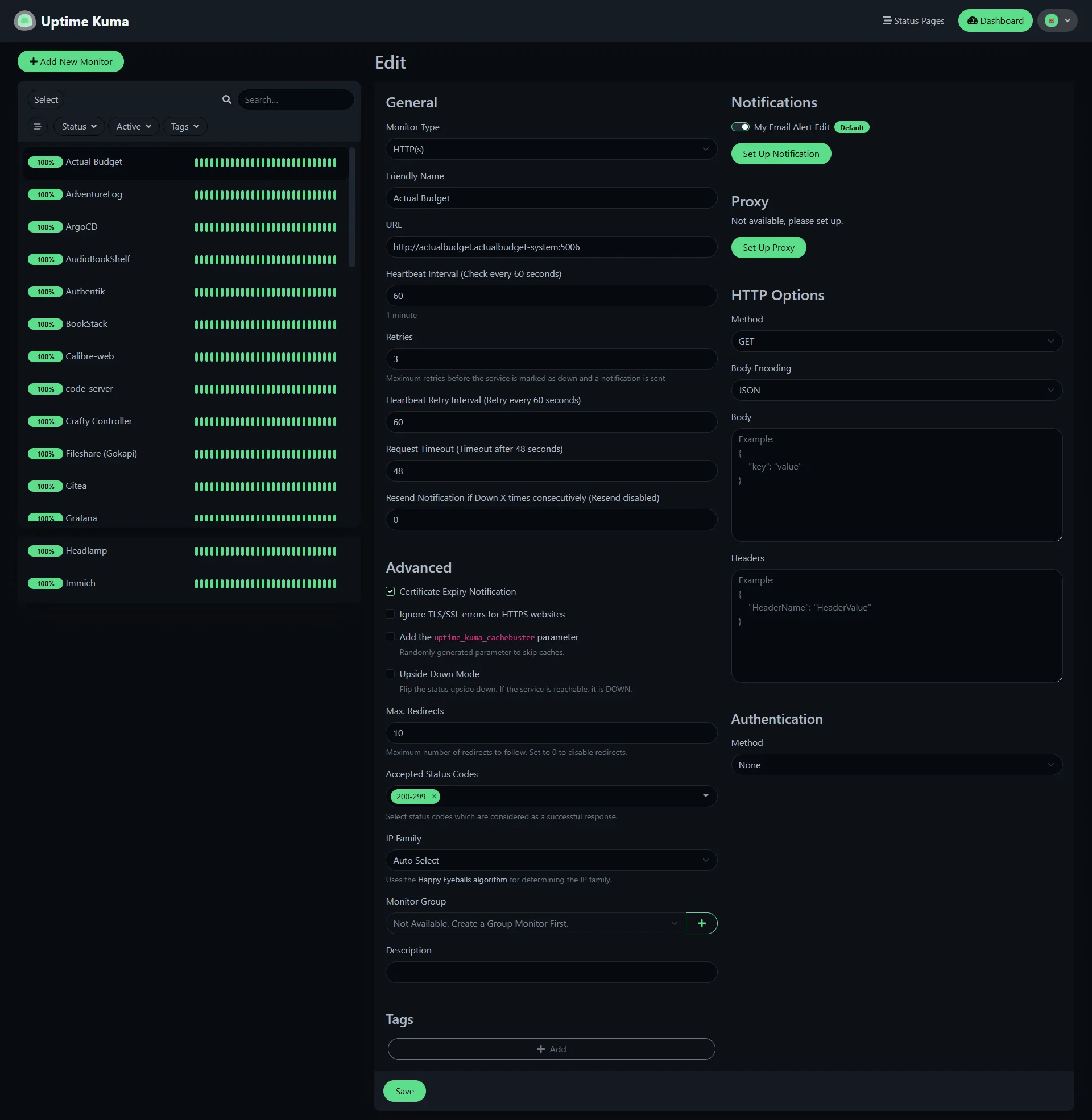Focus the monitor Search field
This screenshot has height=1120, width=1092.
click(x=296, y=99)
